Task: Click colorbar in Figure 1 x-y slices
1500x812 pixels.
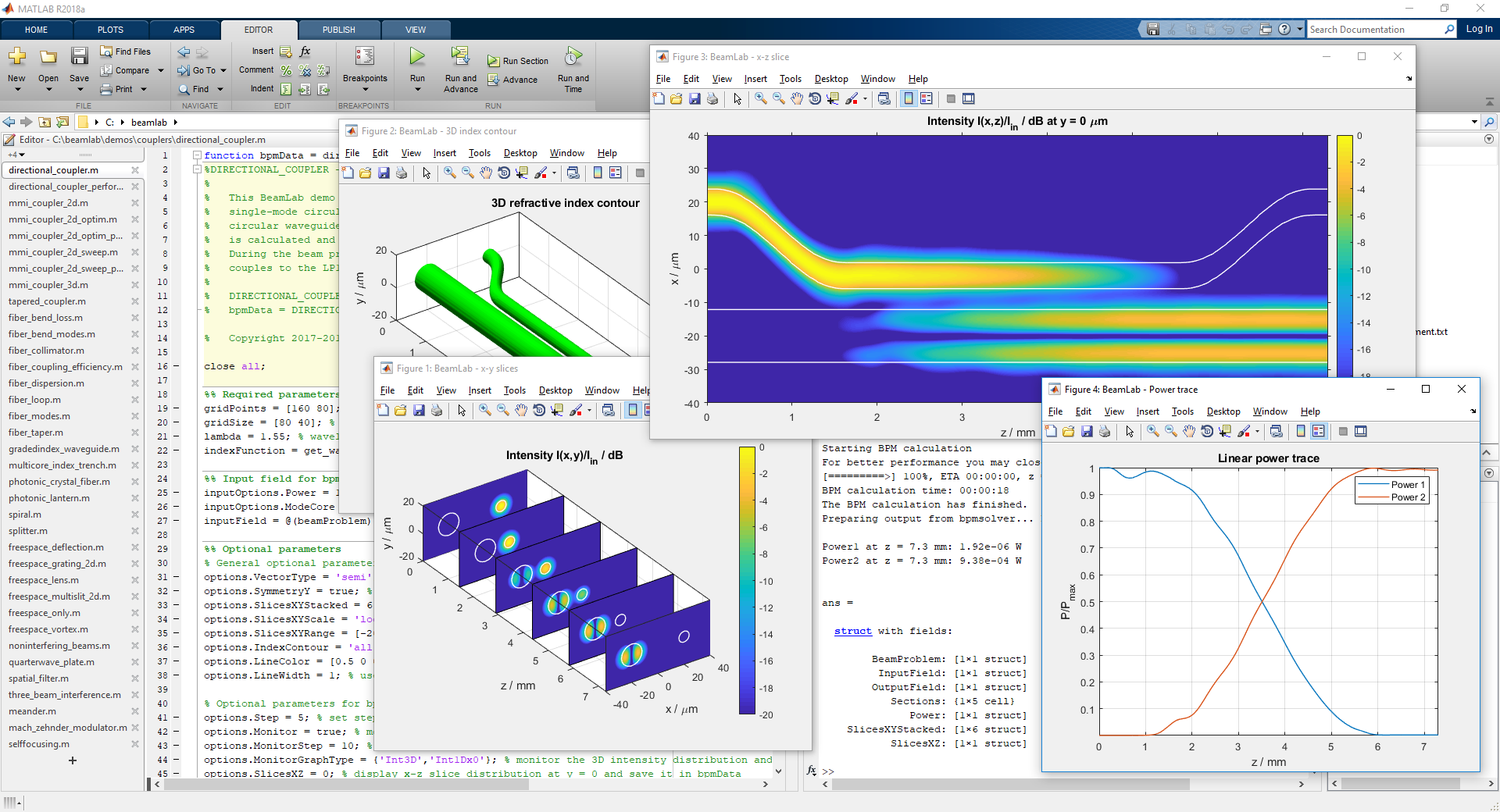Action: pyautogui.click(x=747, y=580)
